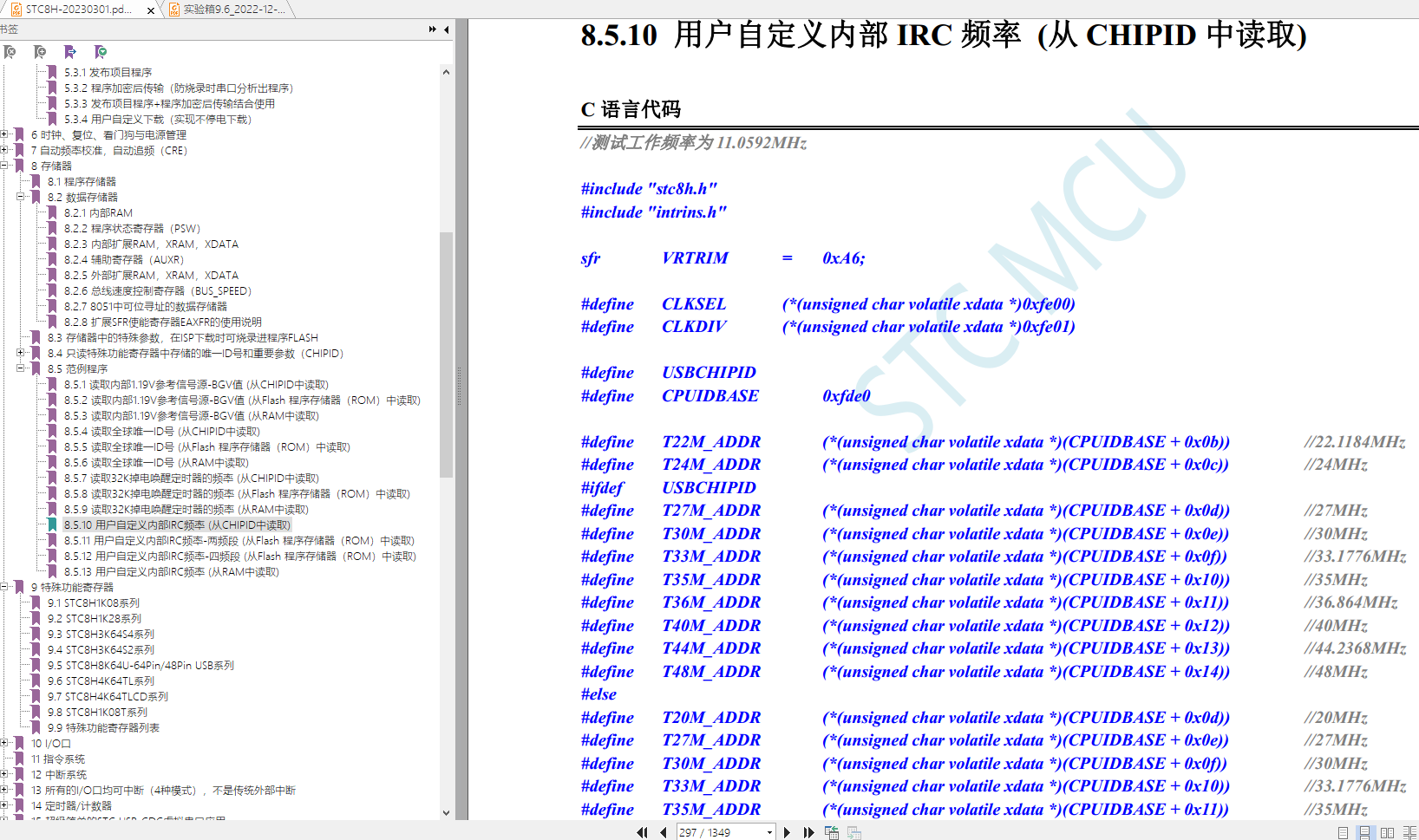Image resolution: width=1419 pixels, height=840 pixels.
Task: Open the bookmark options icon with green arrow
Action: click(101, 52)
